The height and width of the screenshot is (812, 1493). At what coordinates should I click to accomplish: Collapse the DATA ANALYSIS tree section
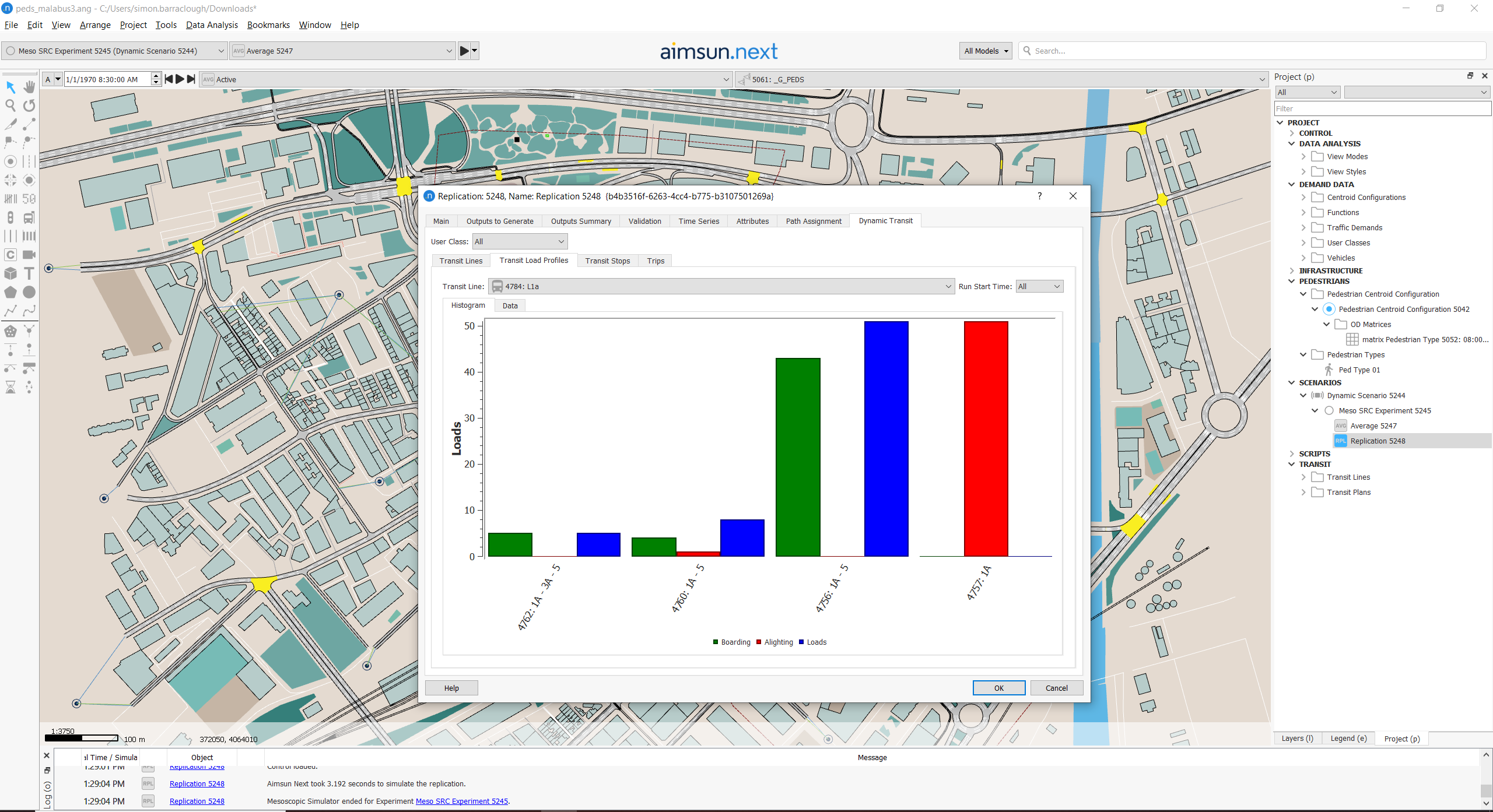[x=1292, y=143]
